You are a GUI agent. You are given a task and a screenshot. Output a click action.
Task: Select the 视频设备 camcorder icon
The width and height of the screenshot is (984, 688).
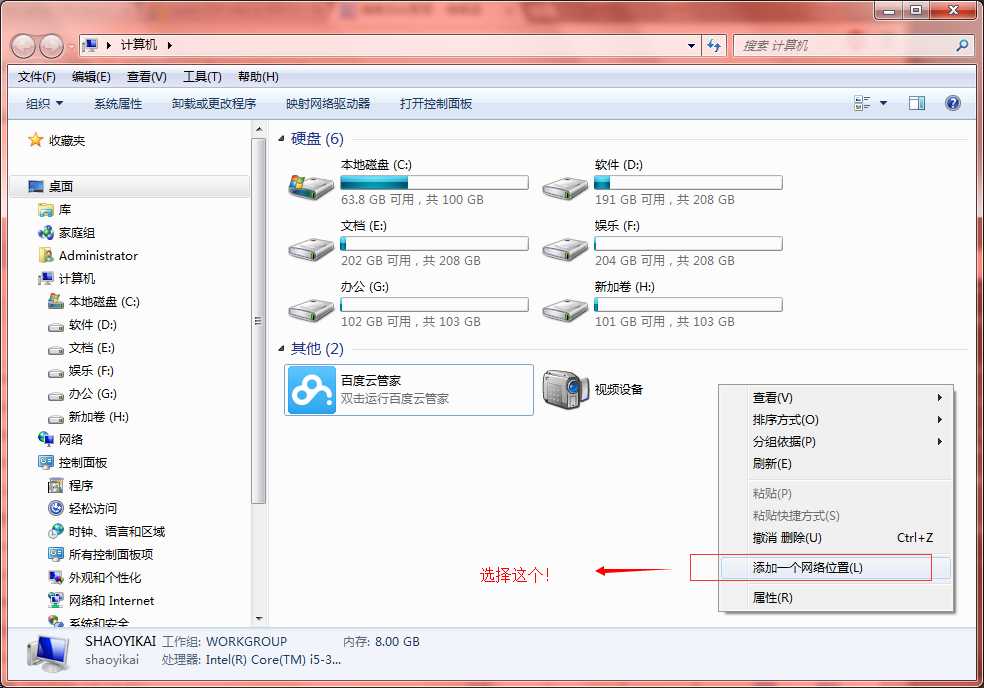pos(565,390)
